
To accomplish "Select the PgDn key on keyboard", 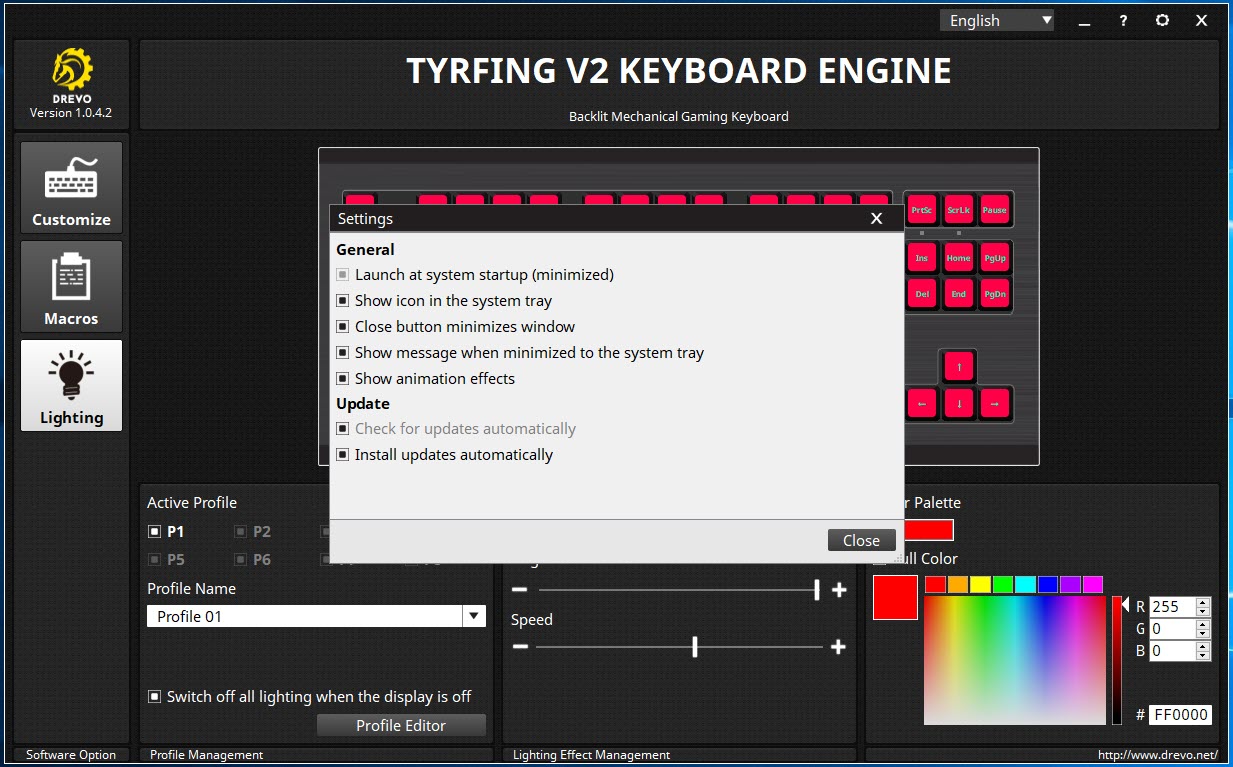I will [994, 294].
